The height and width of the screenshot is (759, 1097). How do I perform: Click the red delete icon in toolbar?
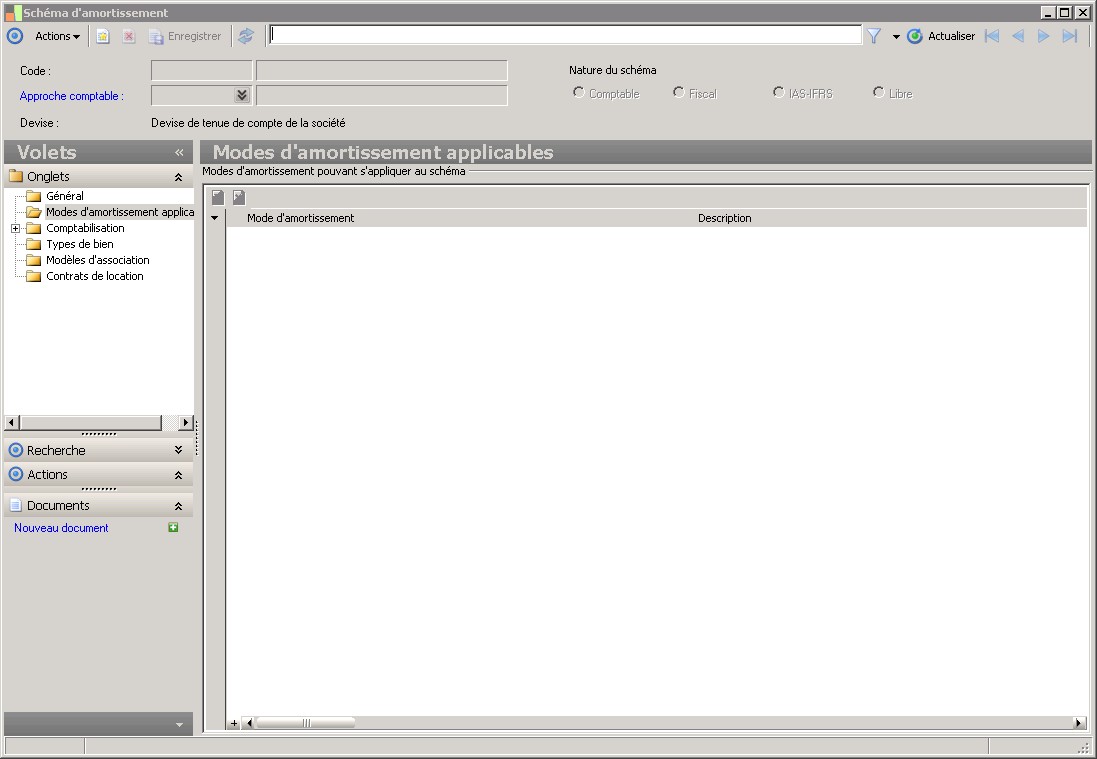pos(129,36)
